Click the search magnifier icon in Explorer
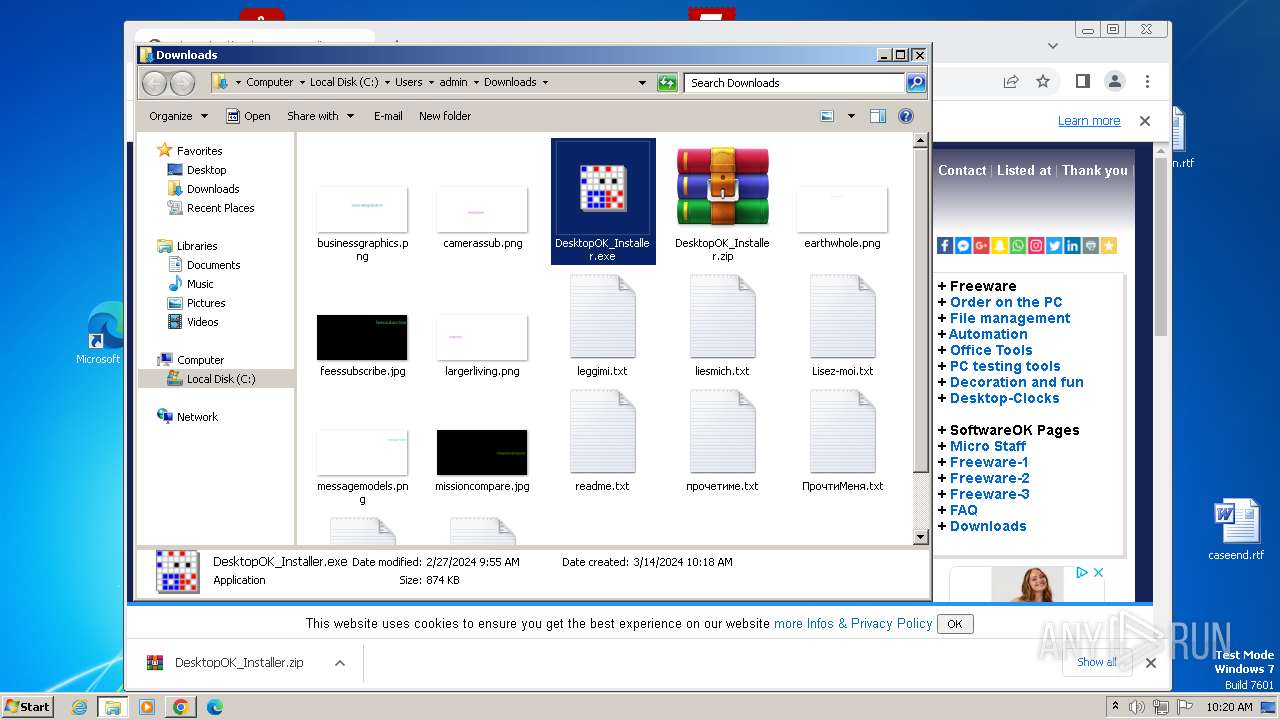Image resolution: width=1280 pixels, height=720 pixels. coord(915,83)
